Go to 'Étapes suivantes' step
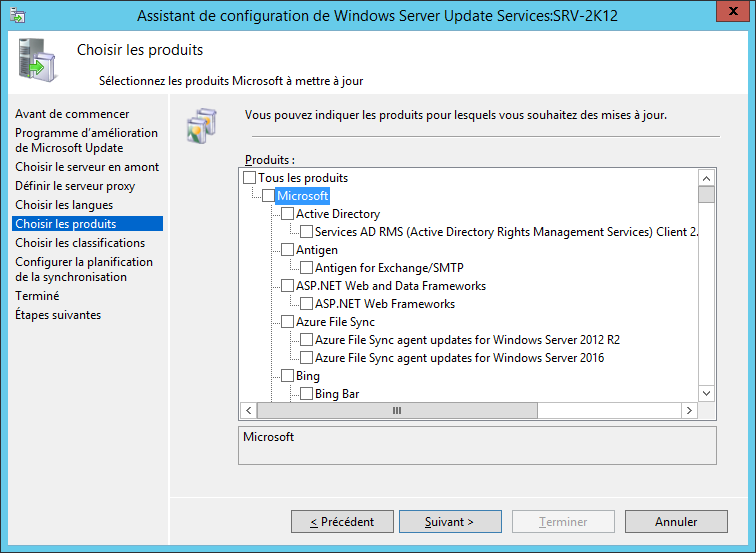The image size is (756, 553). click(x=58, y=315)
